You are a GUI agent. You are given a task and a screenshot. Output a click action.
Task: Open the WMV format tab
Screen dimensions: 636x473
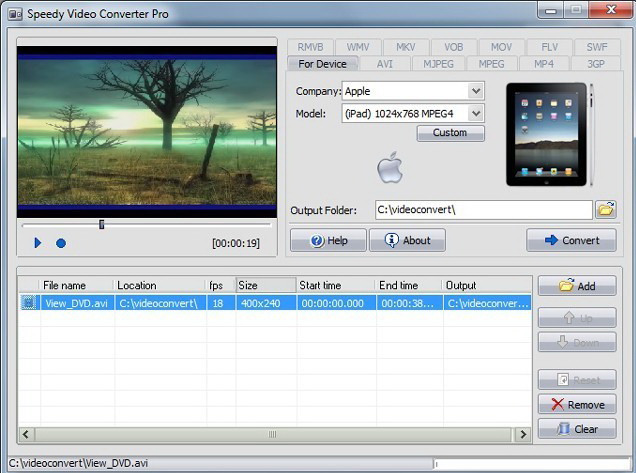point(358,47)
